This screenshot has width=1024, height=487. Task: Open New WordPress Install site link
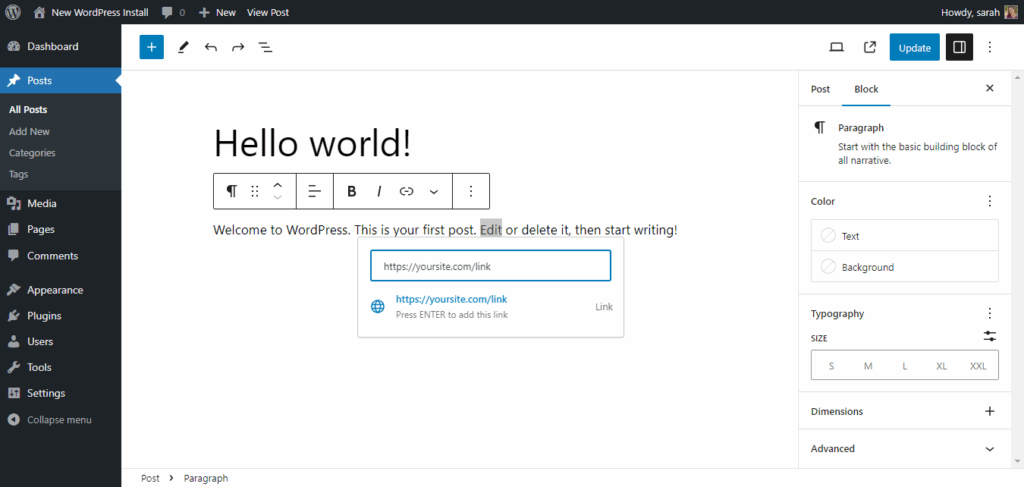click(x=91, y=12)
